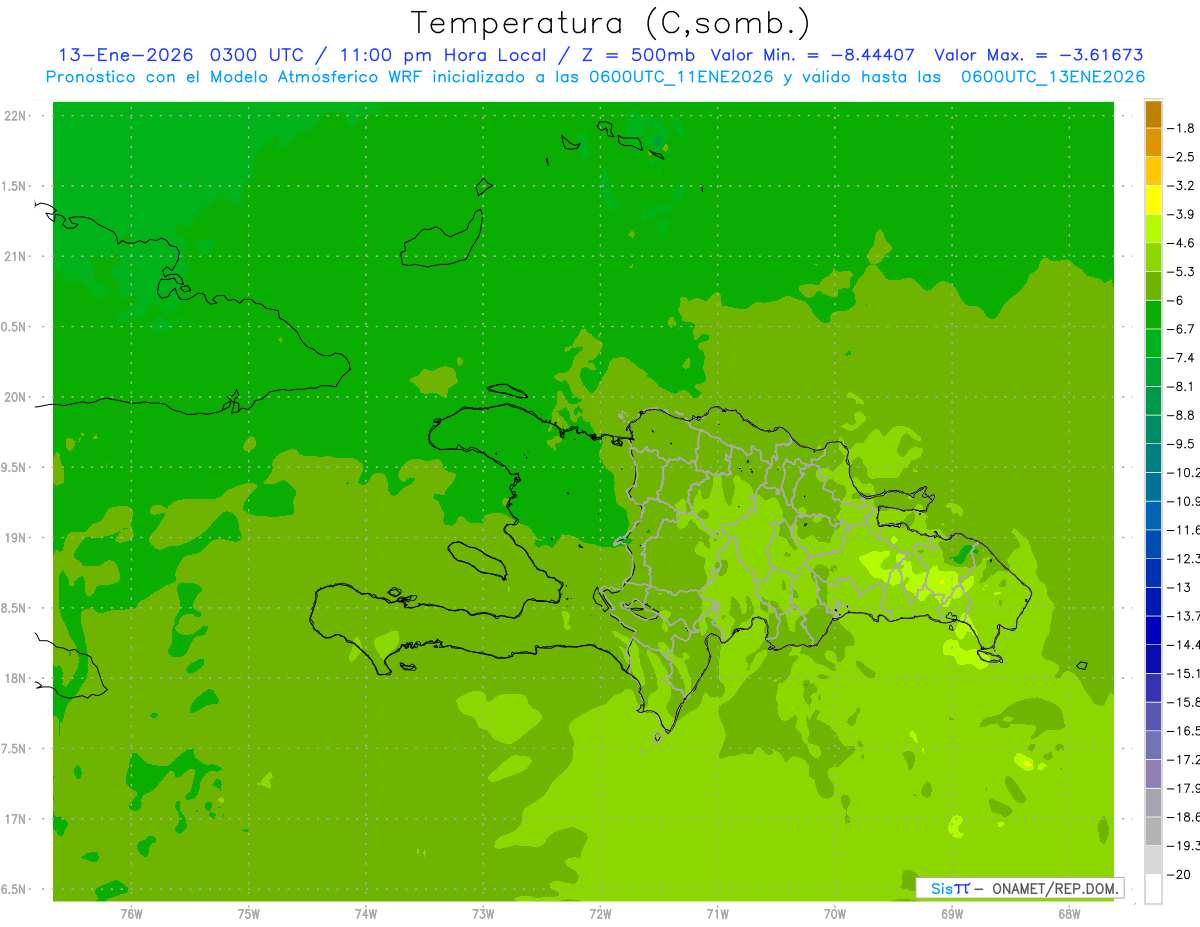Click the "70W" longitude label
This screenshot has height=927, width=1200.
coord(835,914)
